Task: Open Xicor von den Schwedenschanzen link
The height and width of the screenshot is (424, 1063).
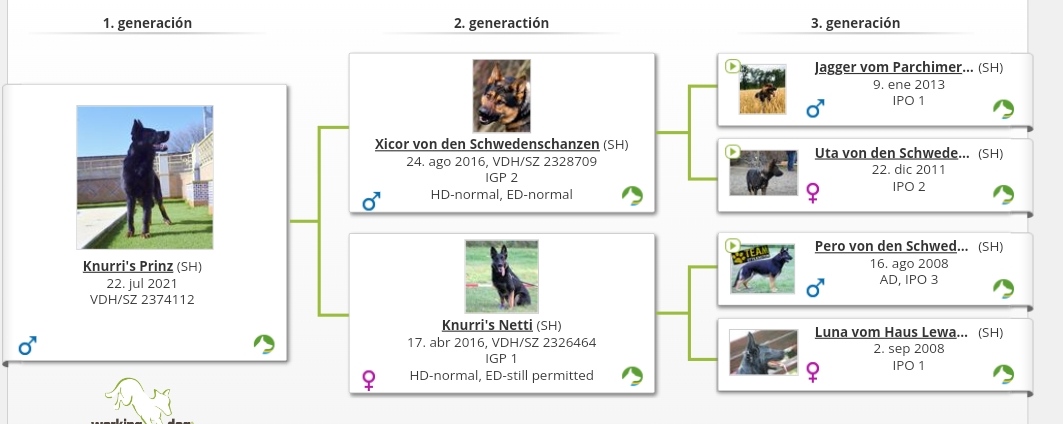Action: 487,144
